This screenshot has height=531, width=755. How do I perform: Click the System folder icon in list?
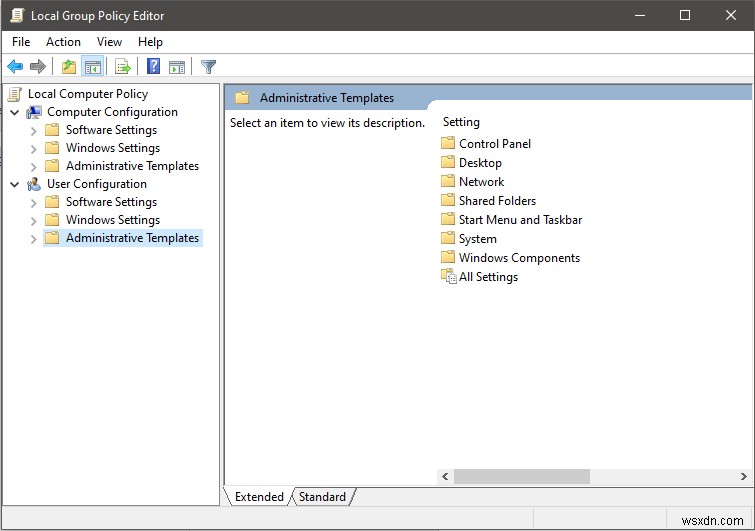tap(448, 238)
